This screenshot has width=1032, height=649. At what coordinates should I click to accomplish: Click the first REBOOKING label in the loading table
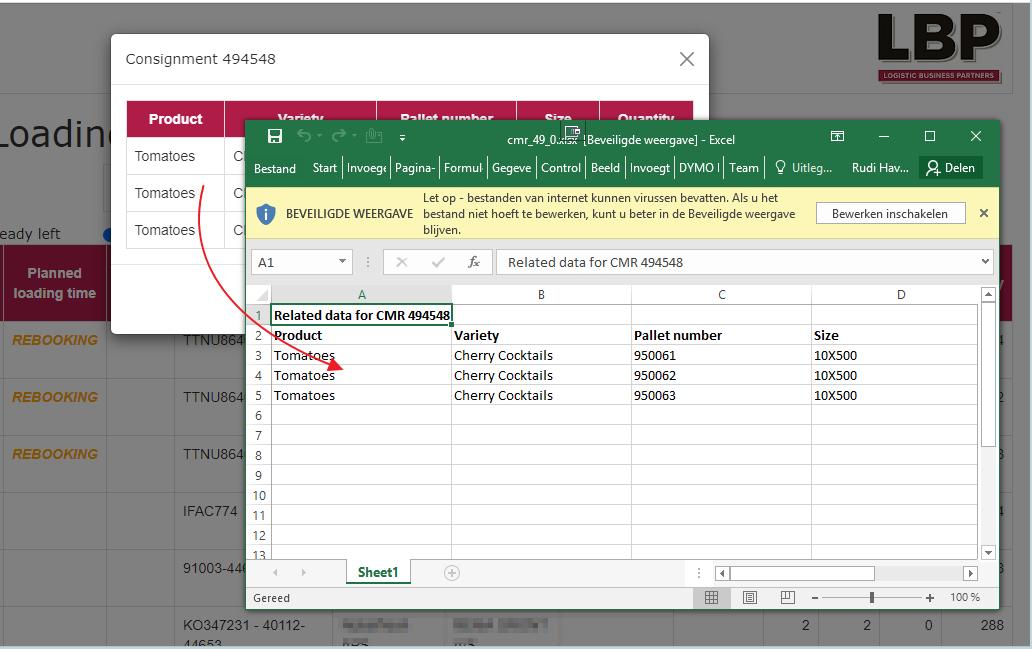coord(55,340)
